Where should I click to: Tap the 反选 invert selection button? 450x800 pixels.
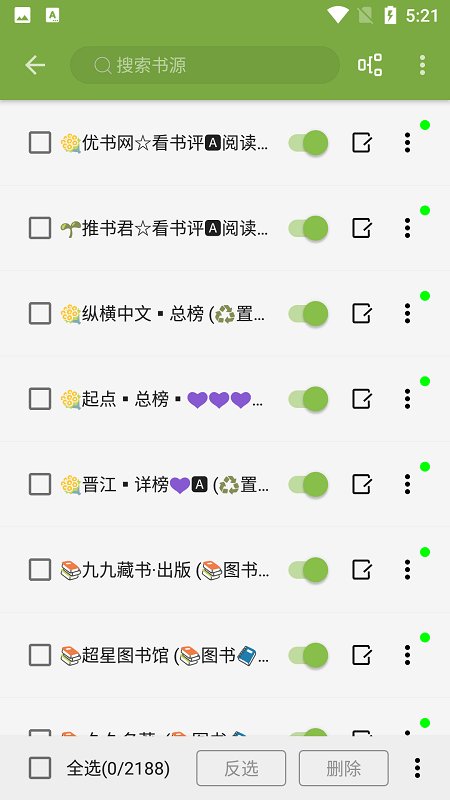(241, 768)
